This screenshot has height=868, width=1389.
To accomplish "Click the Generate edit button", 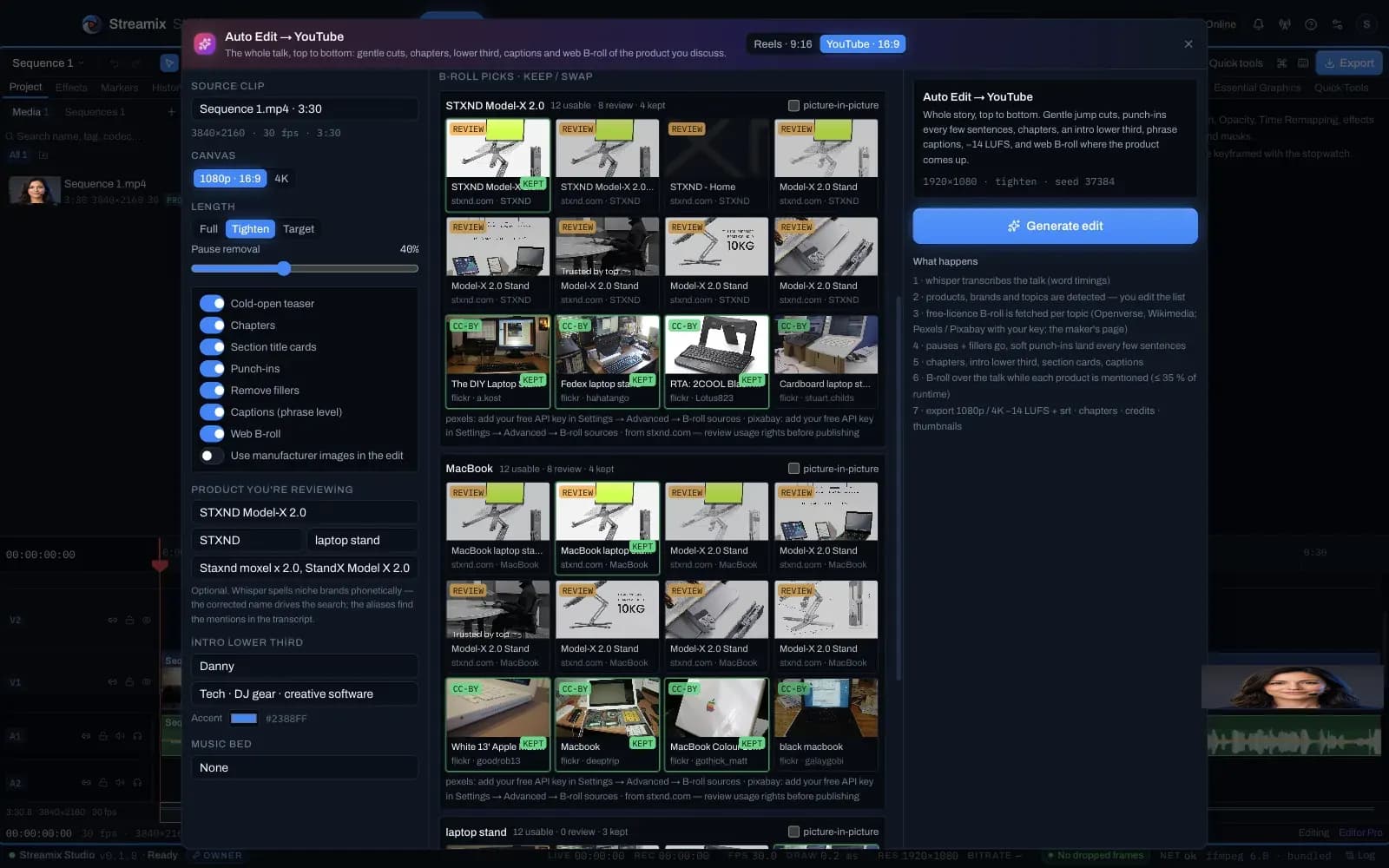I will click(1055, 226).
